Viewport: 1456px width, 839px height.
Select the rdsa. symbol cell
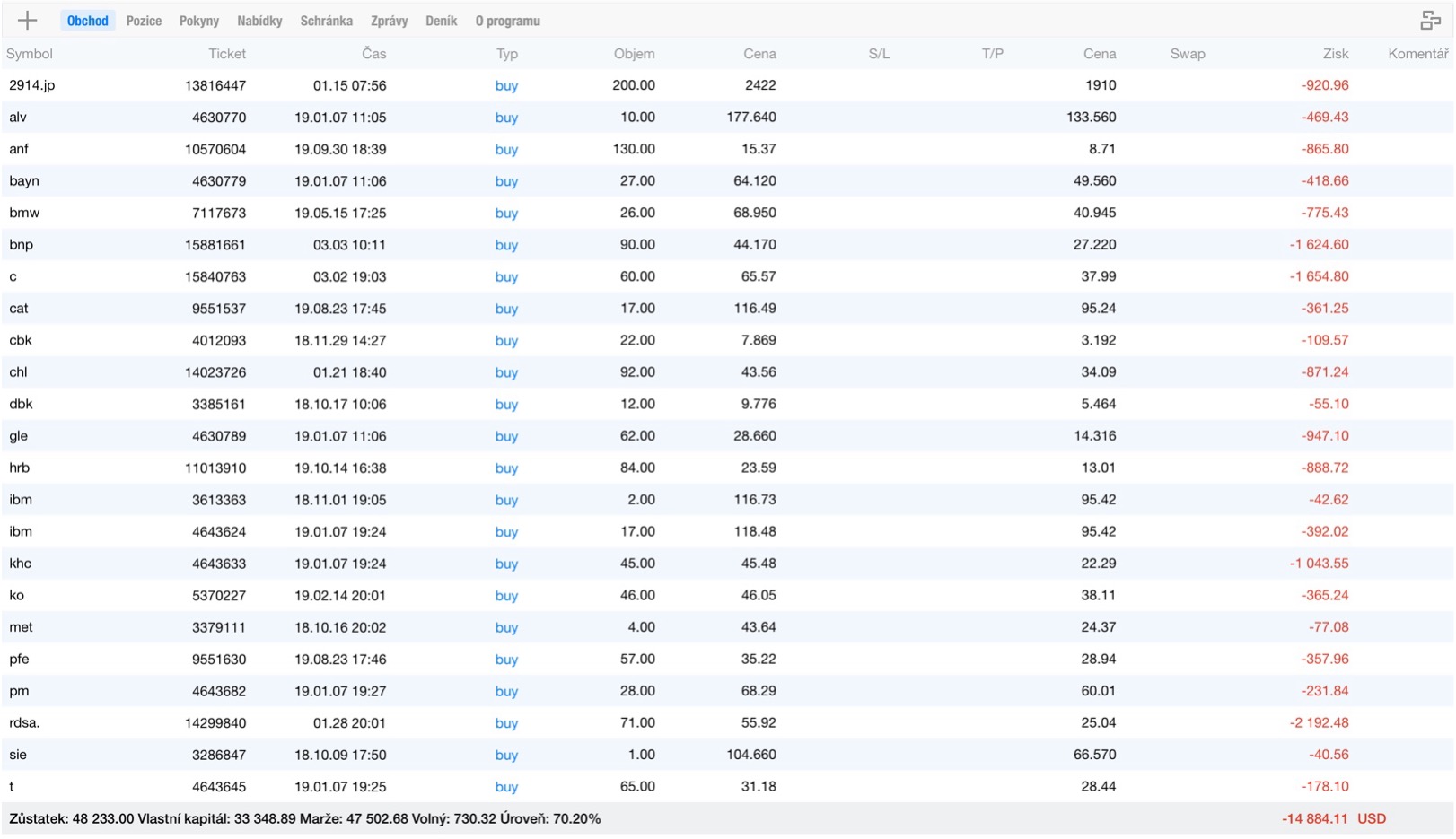[24, 723]
